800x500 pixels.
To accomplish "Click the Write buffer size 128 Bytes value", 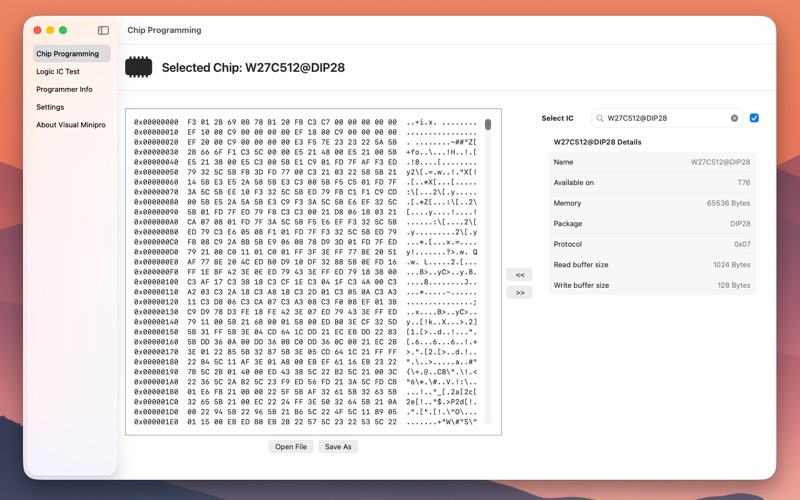I will pos(734,285).
